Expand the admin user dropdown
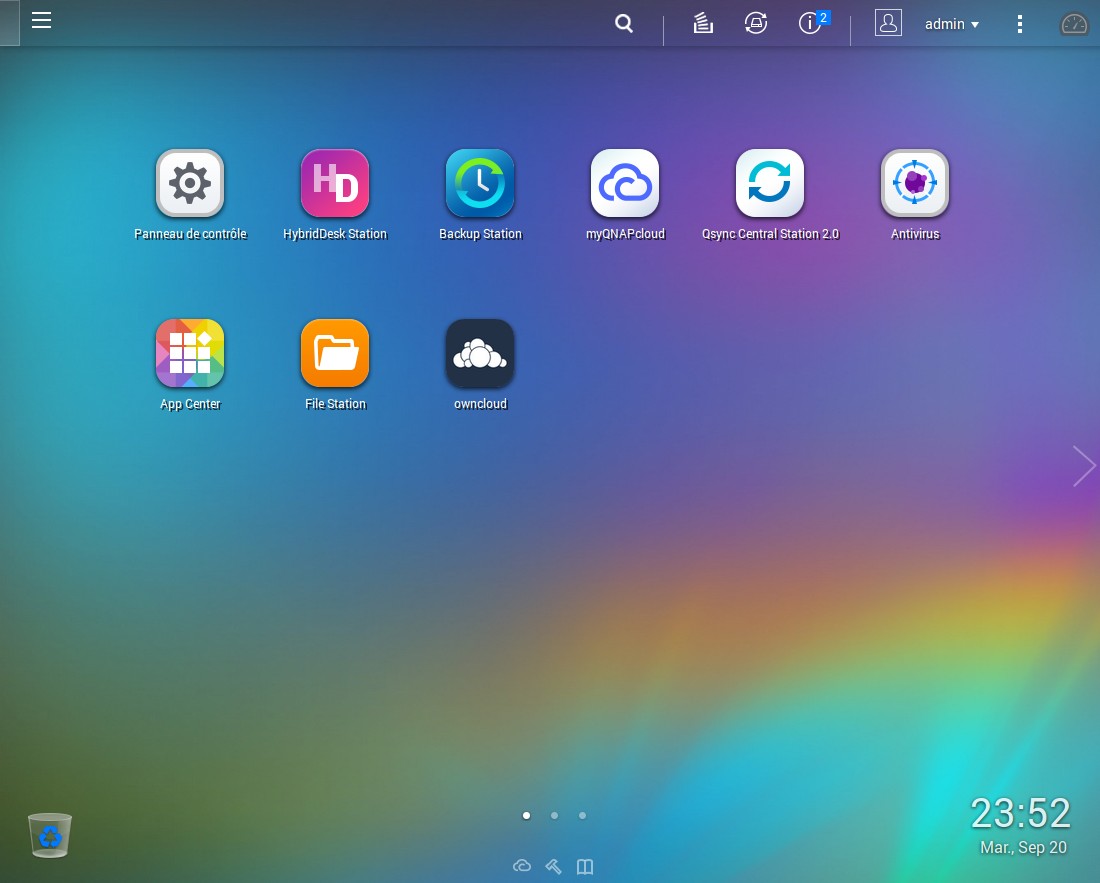Viewport: 1100px width, 883px height. click(x=951, y=24)
